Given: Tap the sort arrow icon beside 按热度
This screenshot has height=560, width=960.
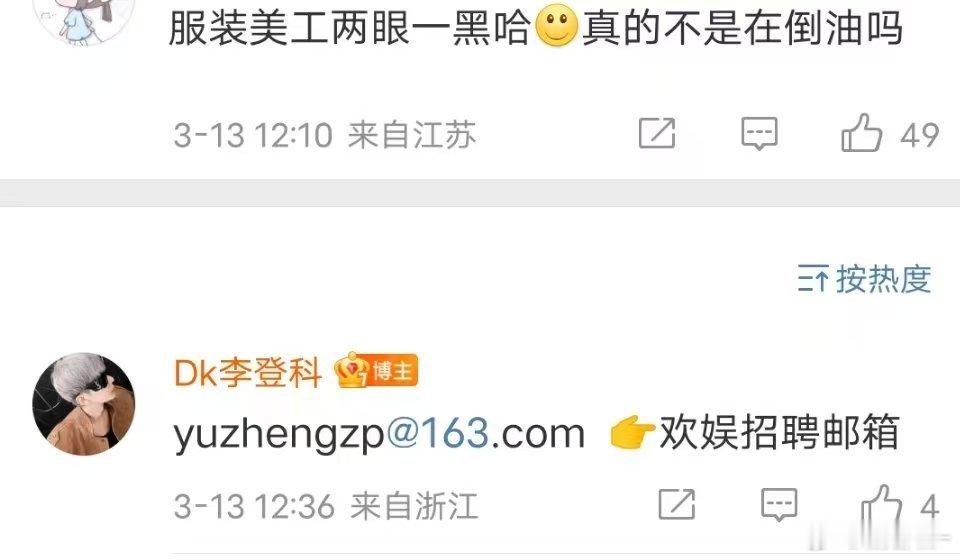Looking at the screenshot, I should click(813, 280).
